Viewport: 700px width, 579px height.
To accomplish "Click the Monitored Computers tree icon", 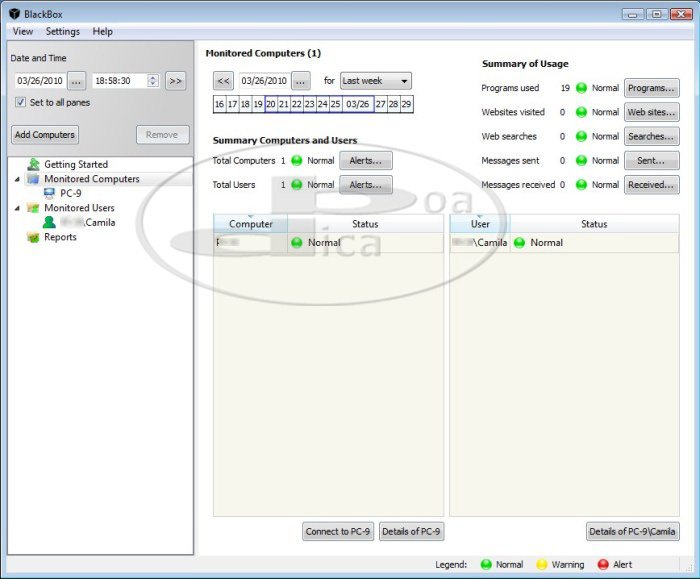I will [x=34, y=179].
